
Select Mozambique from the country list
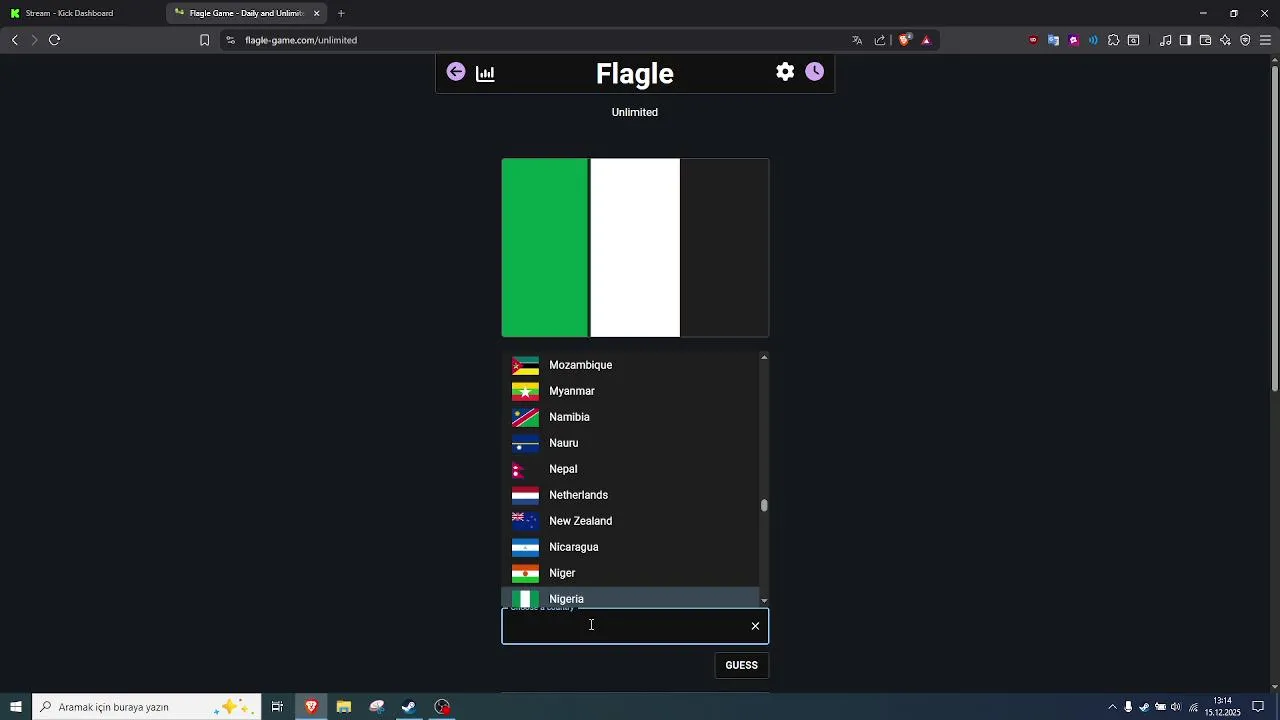[x=631, y=365]
